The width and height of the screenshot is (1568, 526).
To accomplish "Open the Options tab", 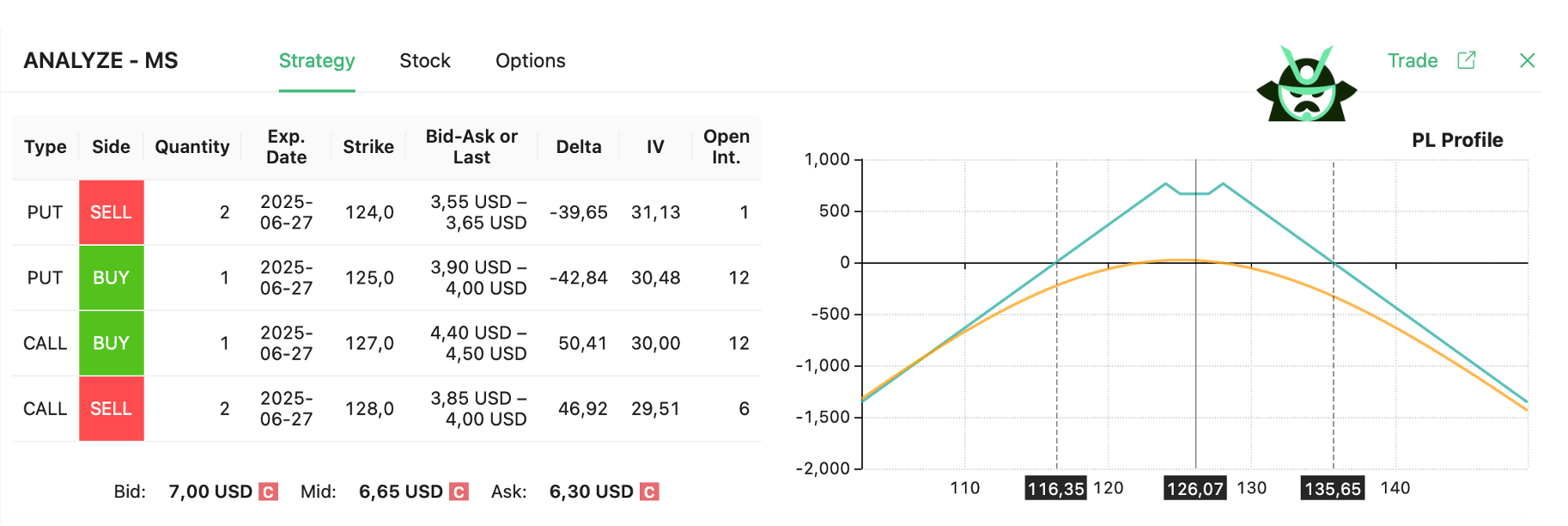I will [x=530, y=61].
